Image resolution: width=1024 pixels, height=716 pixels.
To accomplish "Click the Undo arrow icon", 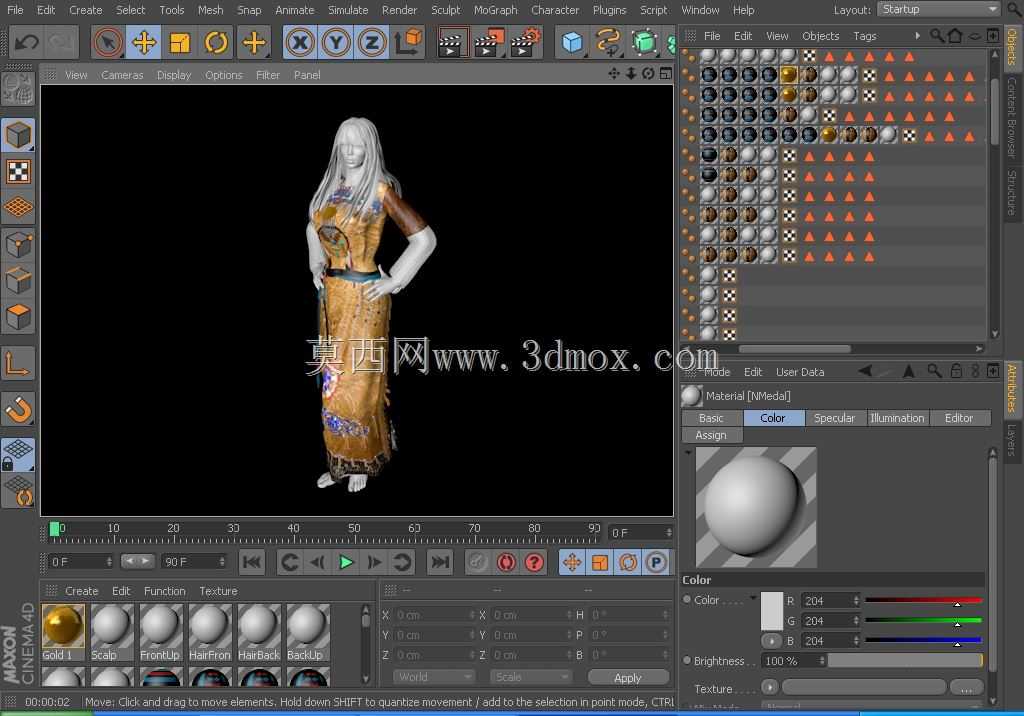I will pos(27,43).
